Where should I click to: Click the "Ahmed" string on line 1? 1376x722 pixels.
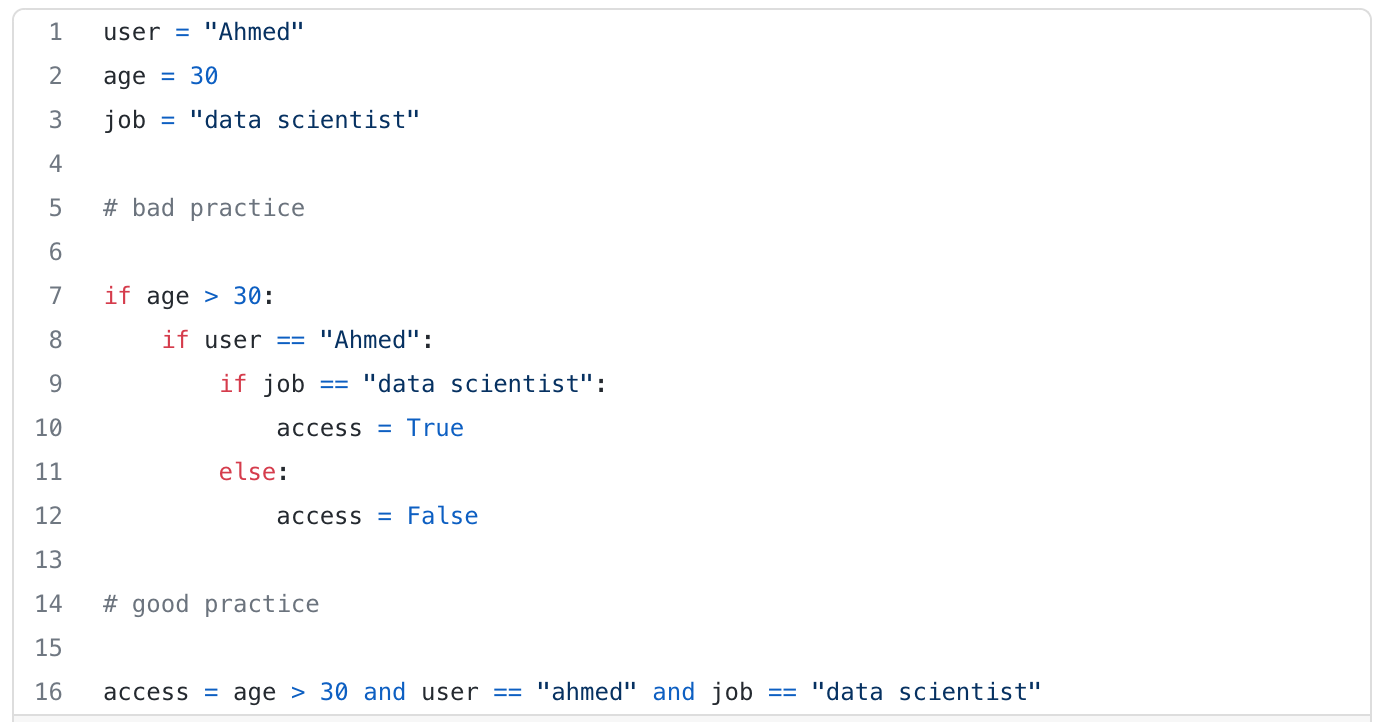[x=254, y=32]
